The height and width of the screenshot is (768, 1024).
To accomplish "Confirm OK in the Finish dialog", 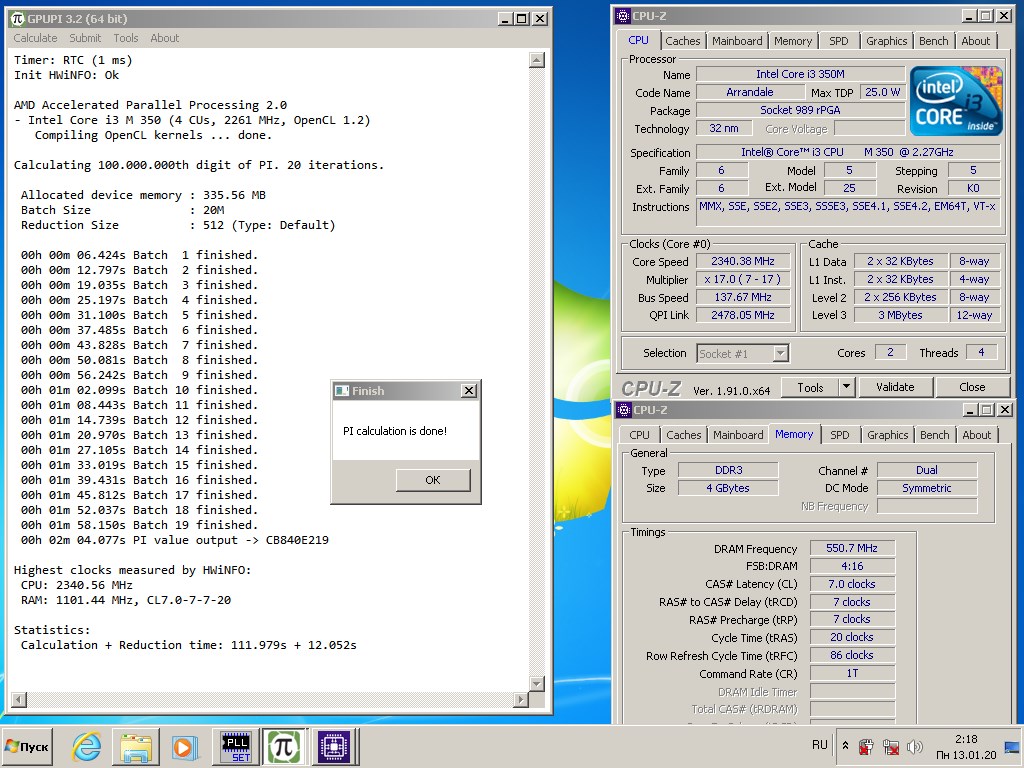I will [x=433, y=480].
